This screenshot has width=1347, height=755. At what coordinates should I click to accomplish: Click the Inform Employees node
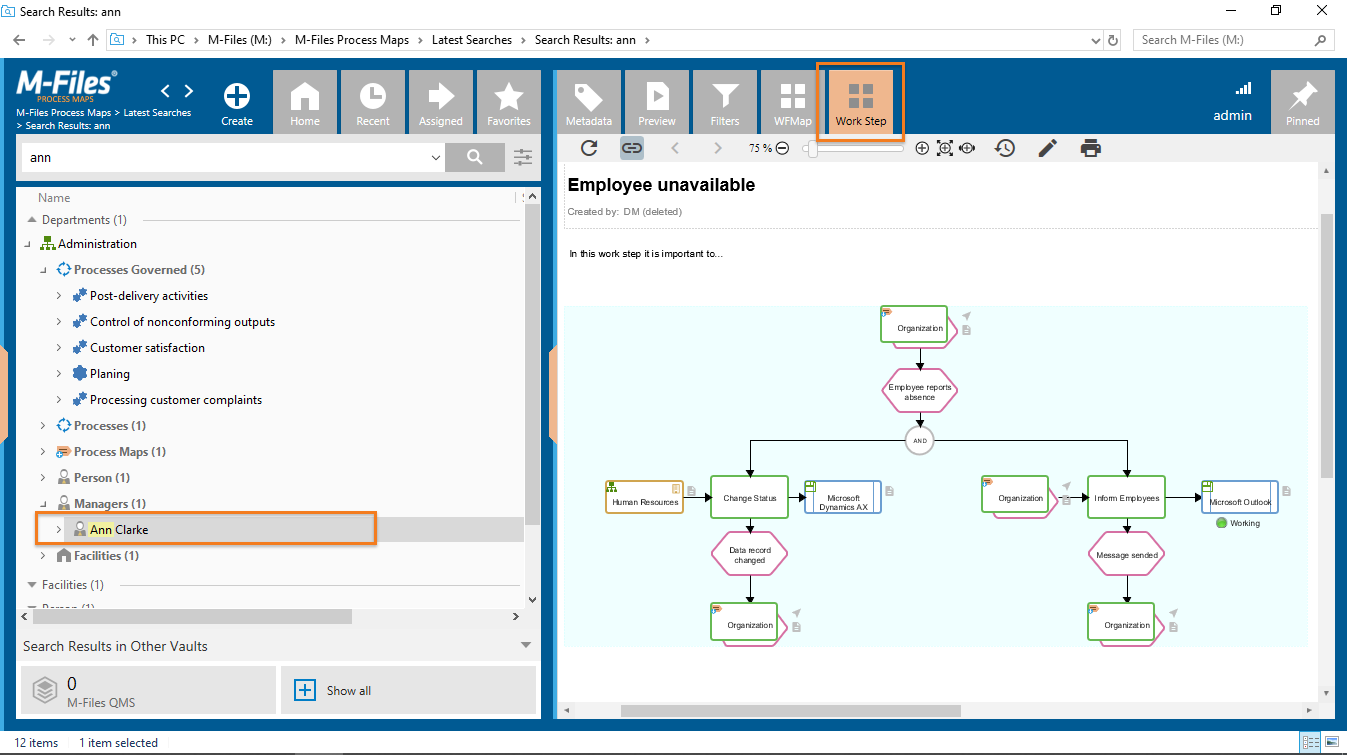tap(1126, 497)
